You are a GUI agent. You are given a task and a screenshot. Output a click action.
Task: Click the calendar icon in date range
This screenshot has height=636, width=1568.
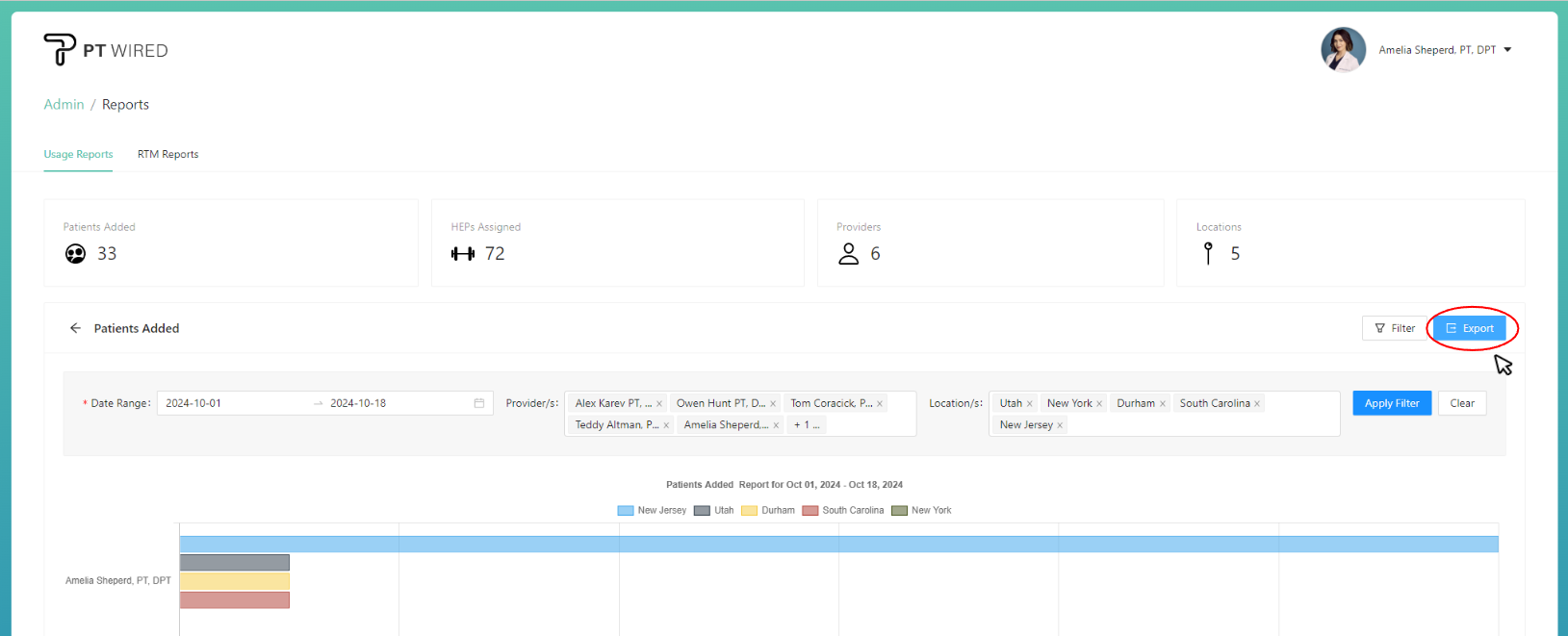479,403
